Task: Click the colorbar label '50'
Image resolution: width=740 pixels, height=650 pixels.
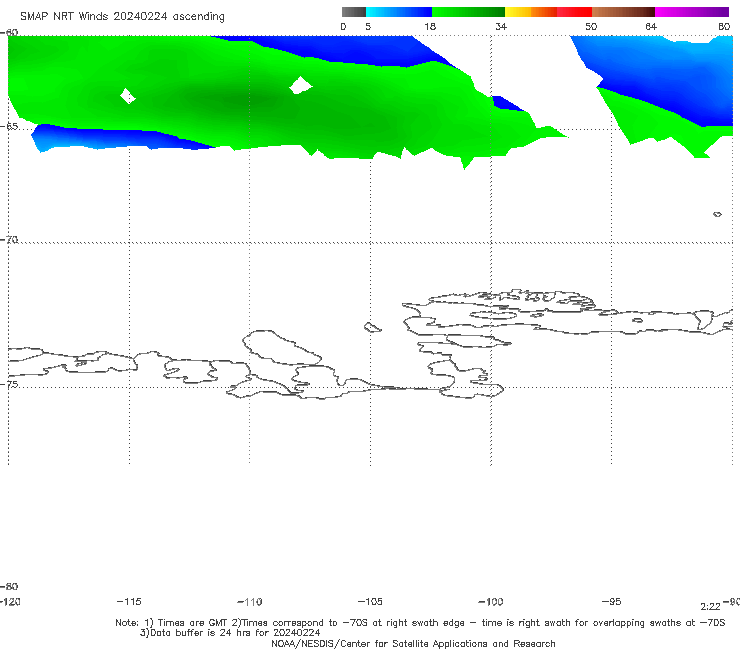Action: pyautogui.click(x=591, y=26)
